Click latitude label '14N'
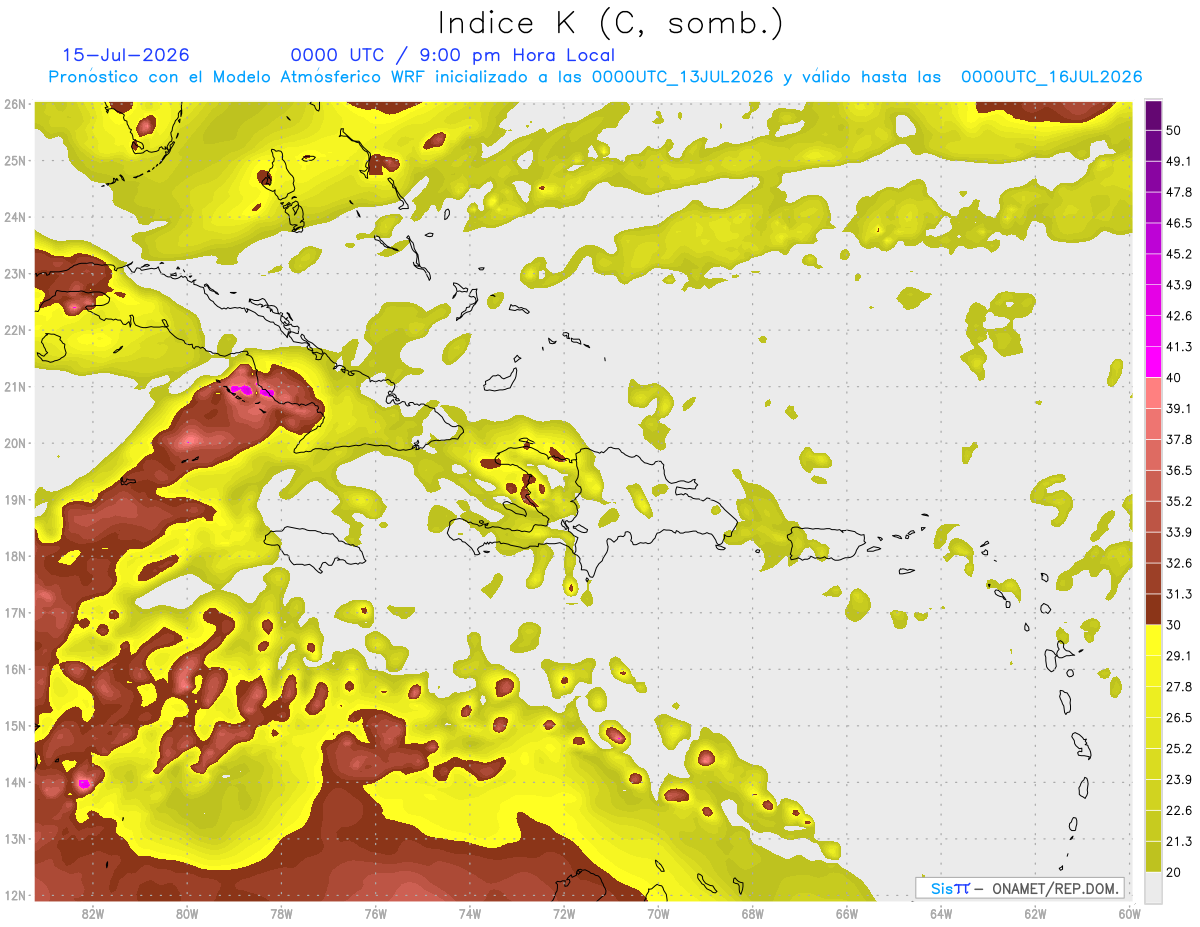This screenshot has height=927, width=1200. point(14,783)
